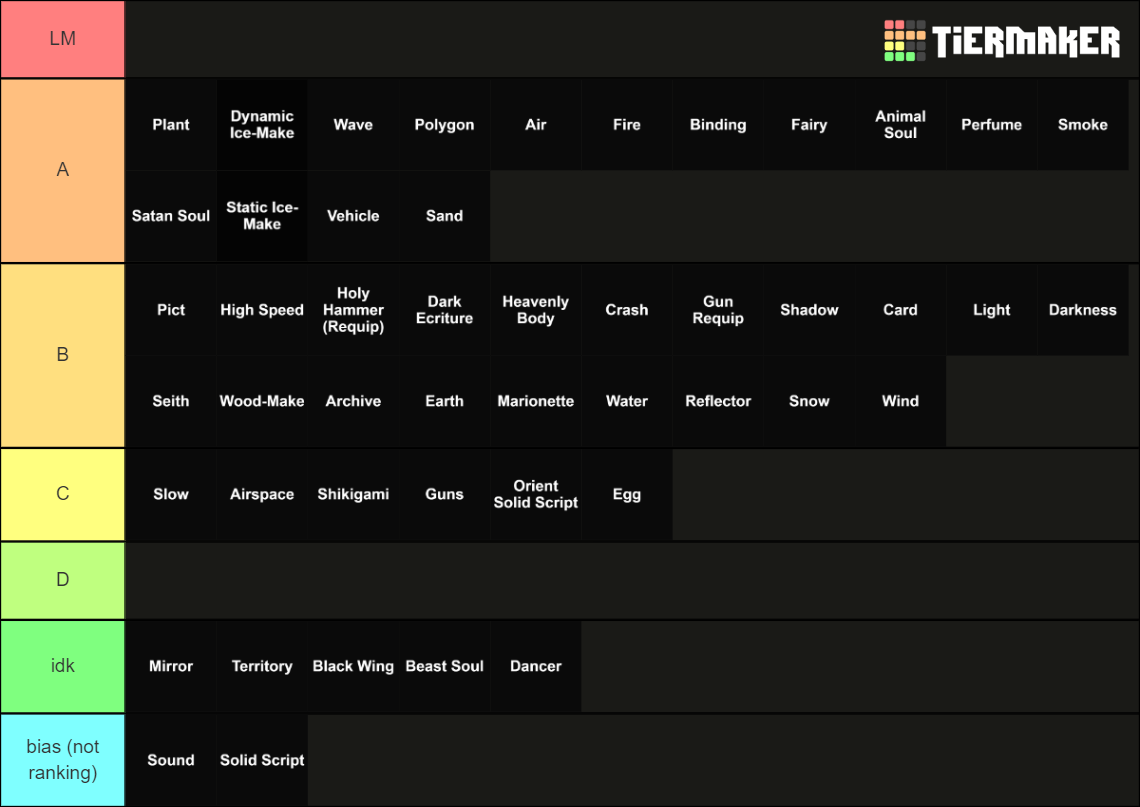The image size is (1140, 807).
Task: Click the Airspace tile
Action: tap(262, 494)
